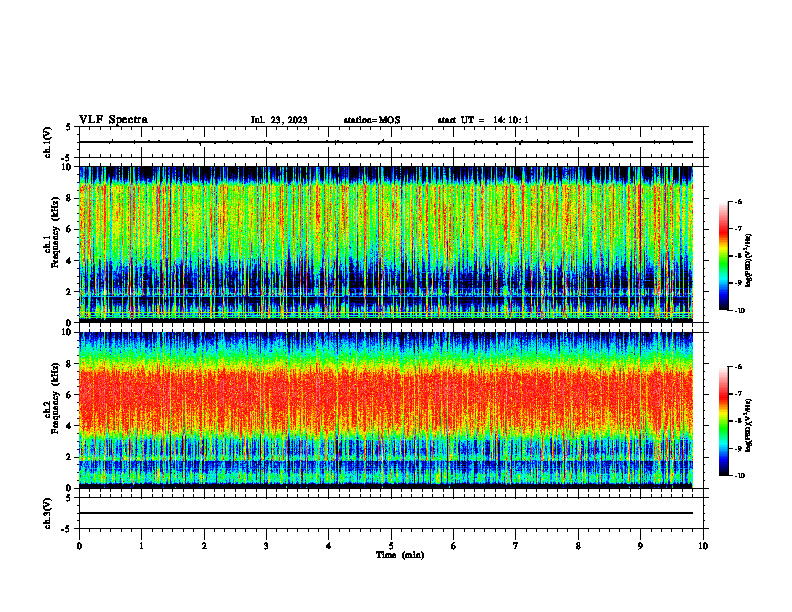Click the ch.3 voltage waveform trace
This screenshot has height=612, width=792.
point(386,513)
